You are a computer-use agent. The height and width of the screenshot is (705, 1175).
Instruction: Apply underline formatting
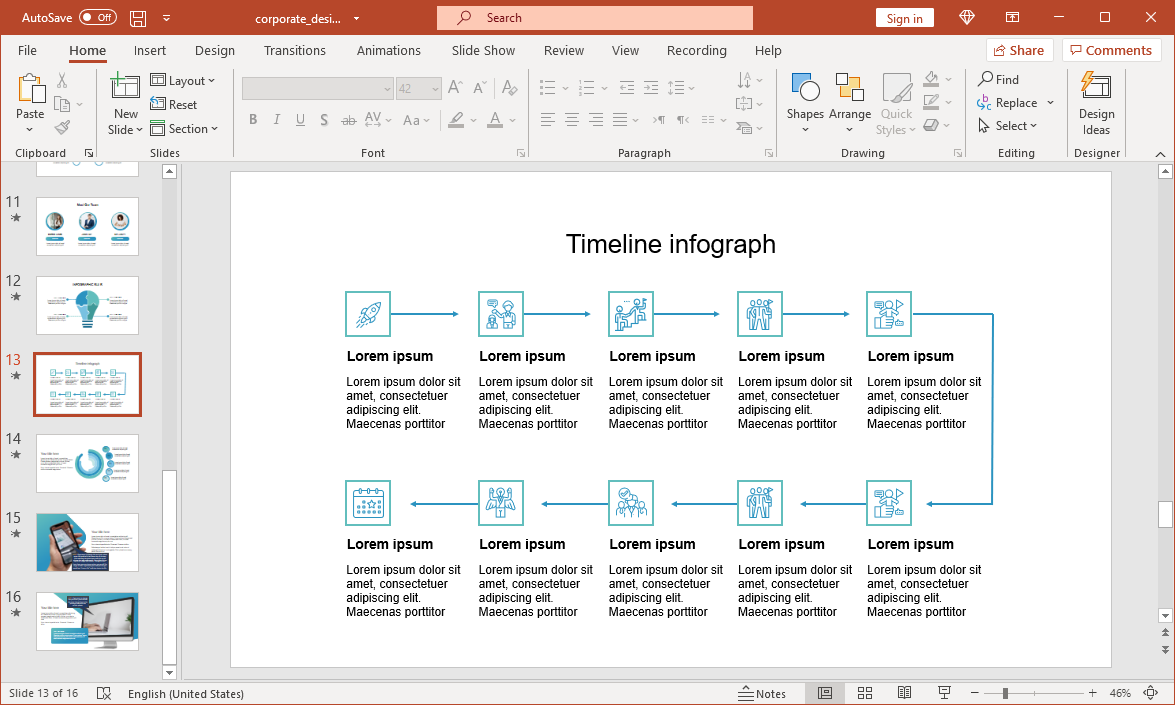point(300,119)
